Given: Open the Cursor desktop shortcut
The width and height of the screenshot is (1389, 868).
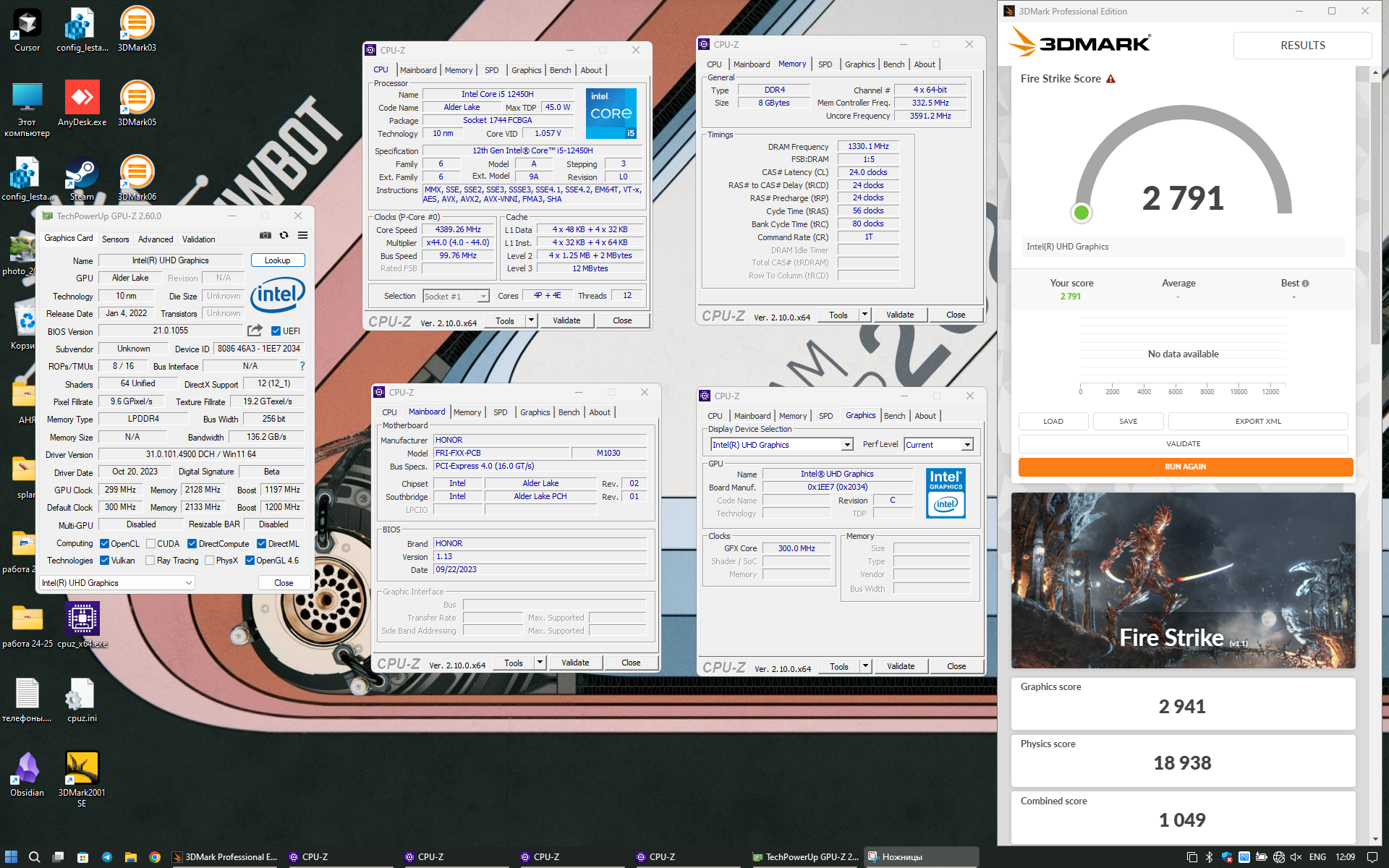Looking at the screenshot, I should 27,30.
